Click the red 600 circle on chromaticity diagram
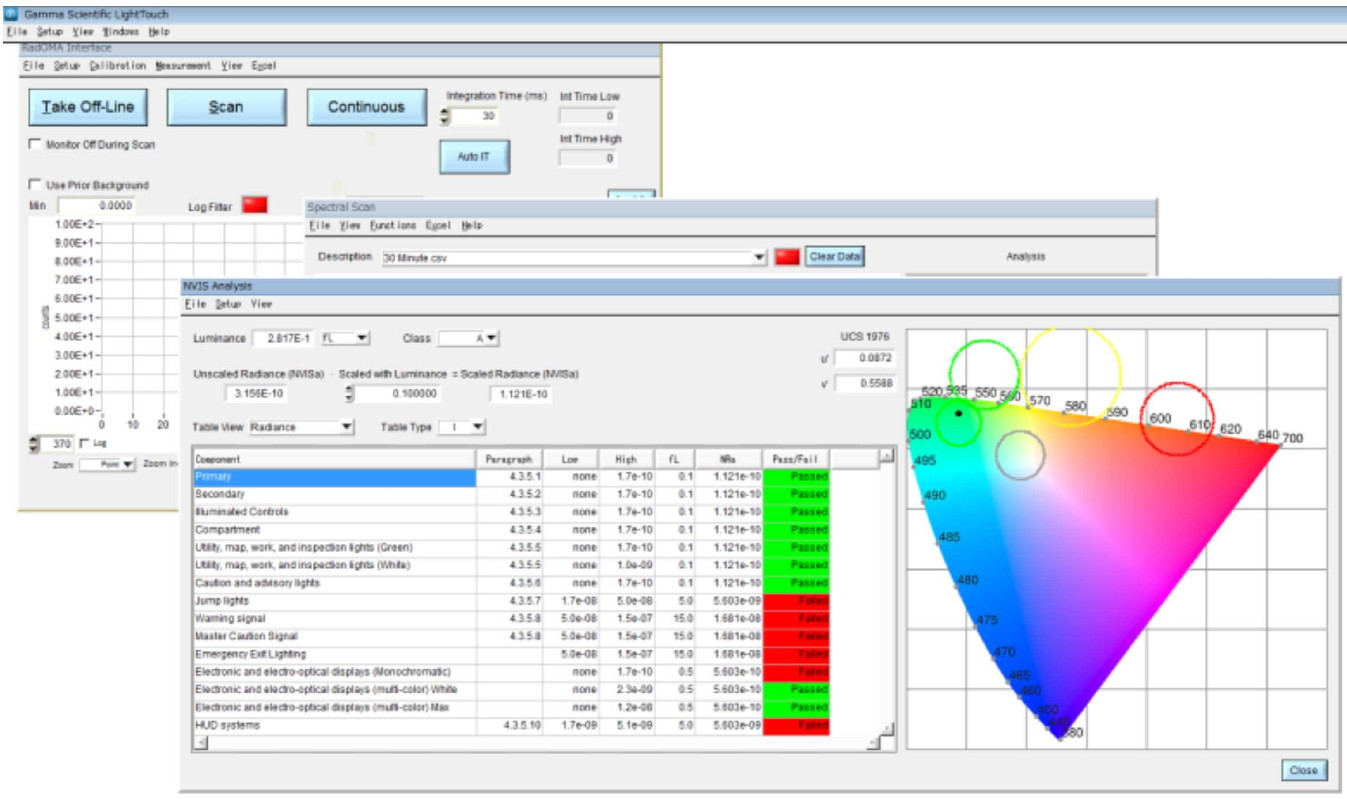This screenshot has width=1347, height=799. (1178, 418)
